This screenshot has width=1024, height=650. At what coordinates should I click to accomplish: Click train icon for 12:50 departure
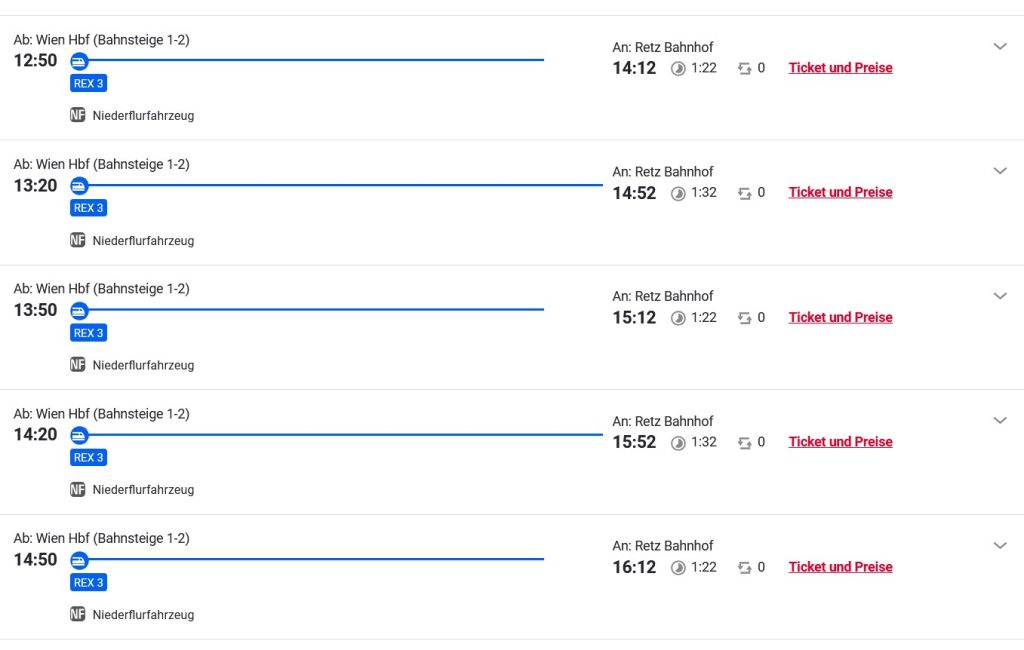pyautogui.click(x=79, y=61)
